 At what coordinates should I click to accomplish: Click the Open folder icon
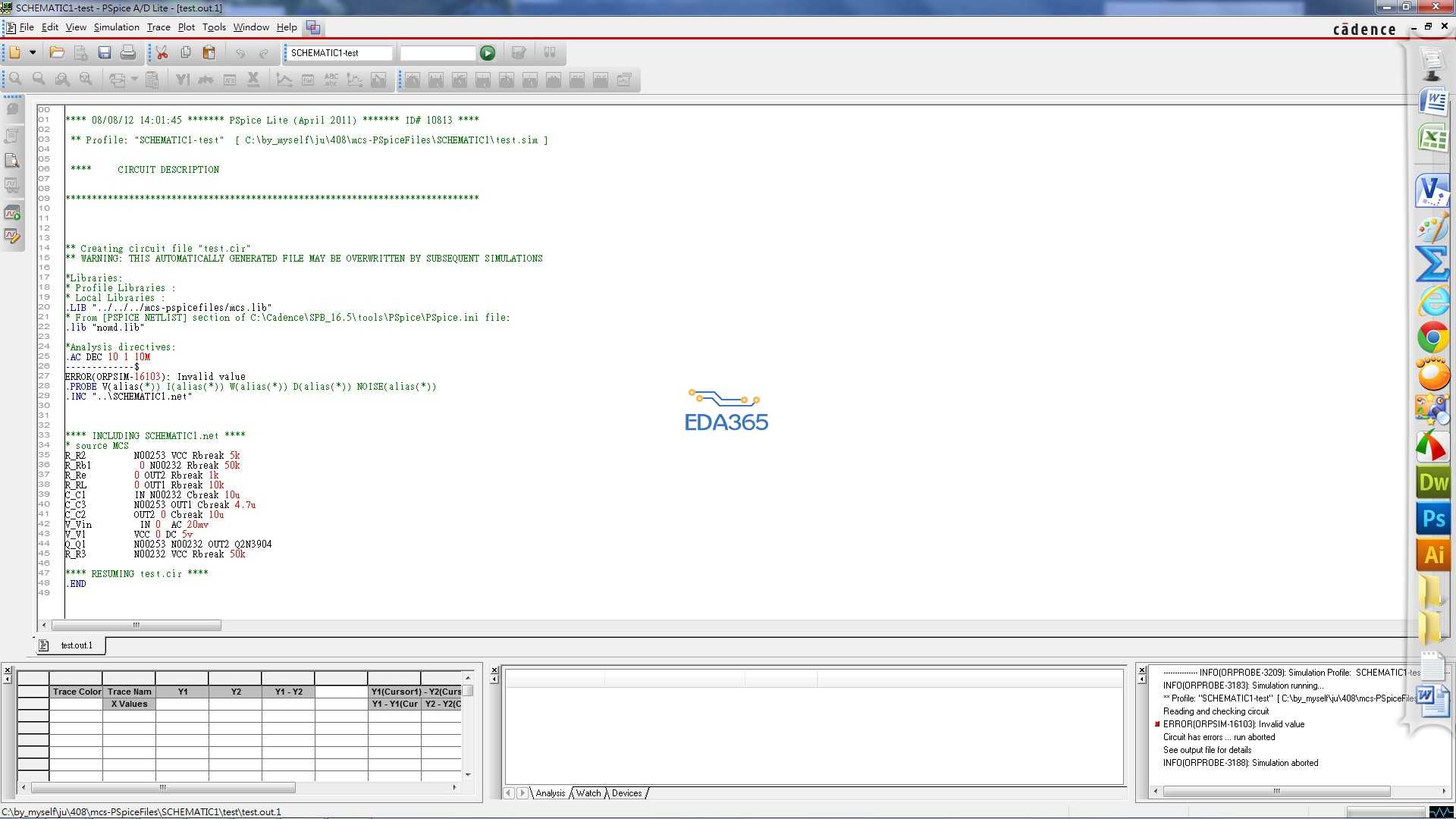click(57, 53)
